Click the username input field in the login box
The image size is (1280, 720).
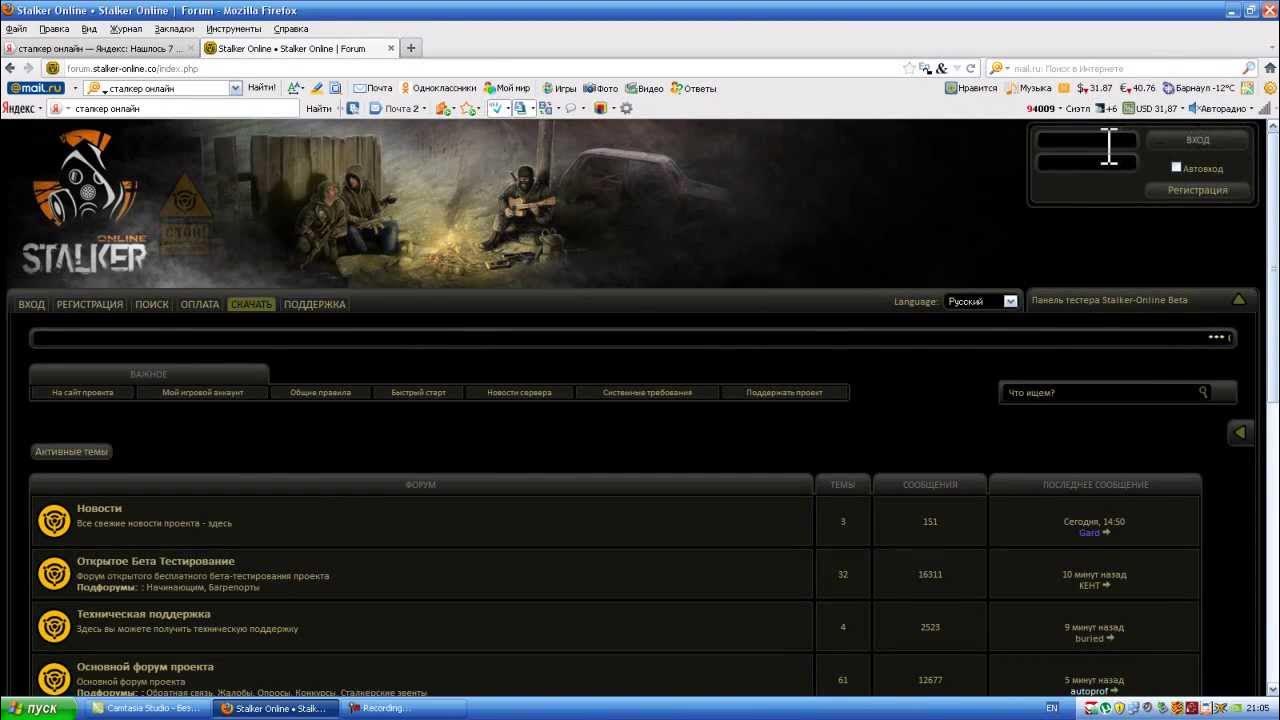click(1087, 140)
